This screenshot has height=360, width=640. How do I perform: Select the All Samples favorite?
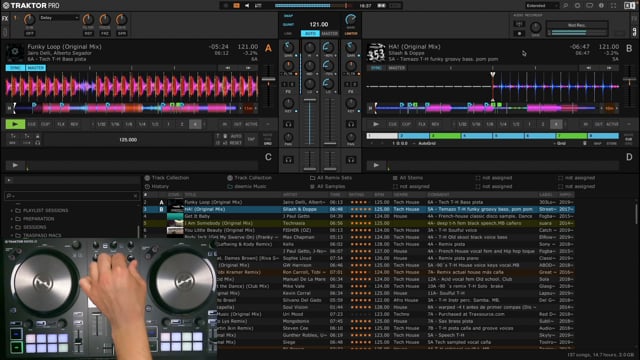(x=331, y=187)
